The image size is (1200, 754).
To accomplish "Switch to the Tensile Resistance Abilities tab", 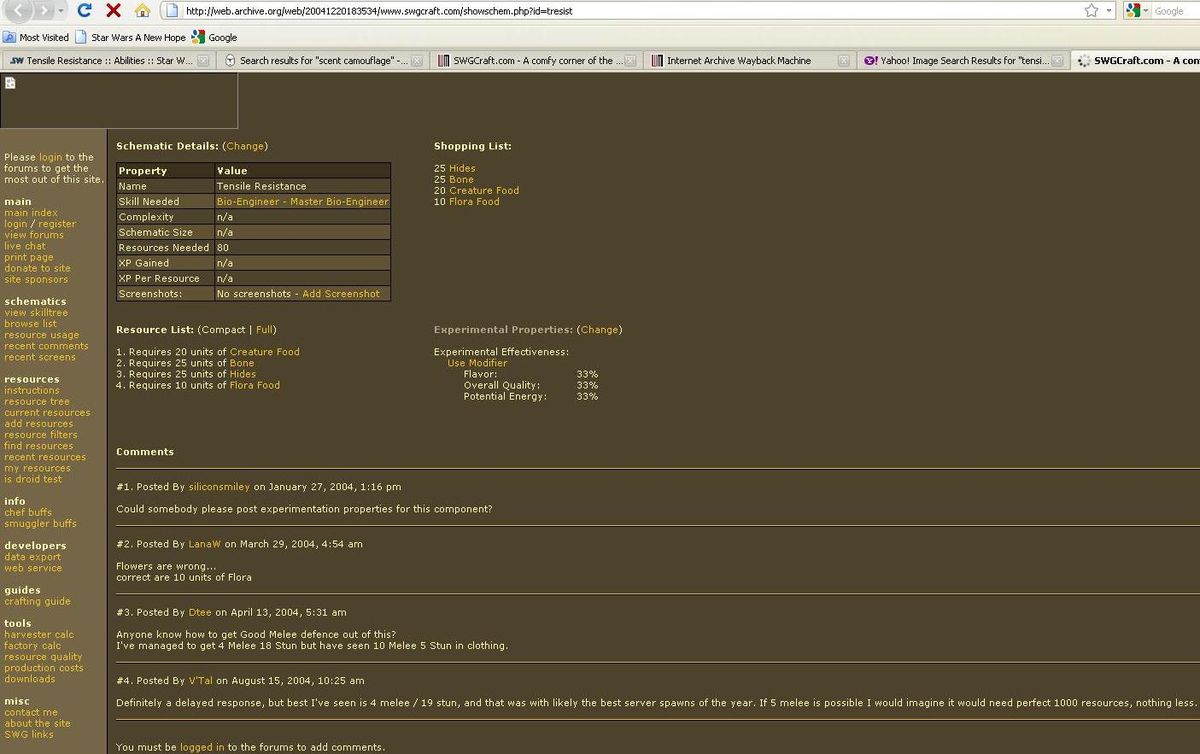I will pyautogui.click(x=100, y=60).
